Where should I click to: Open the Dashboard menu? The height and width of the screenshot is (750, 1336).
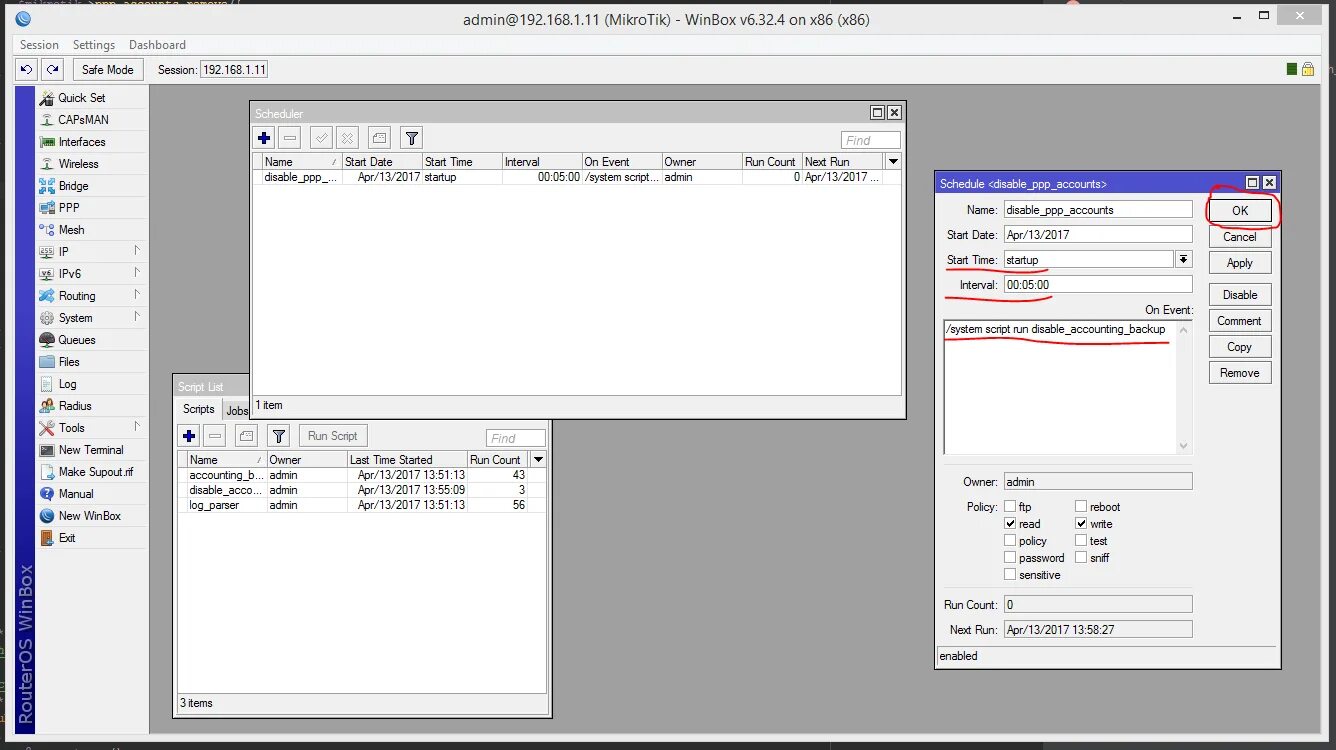[x=157, y=45]
